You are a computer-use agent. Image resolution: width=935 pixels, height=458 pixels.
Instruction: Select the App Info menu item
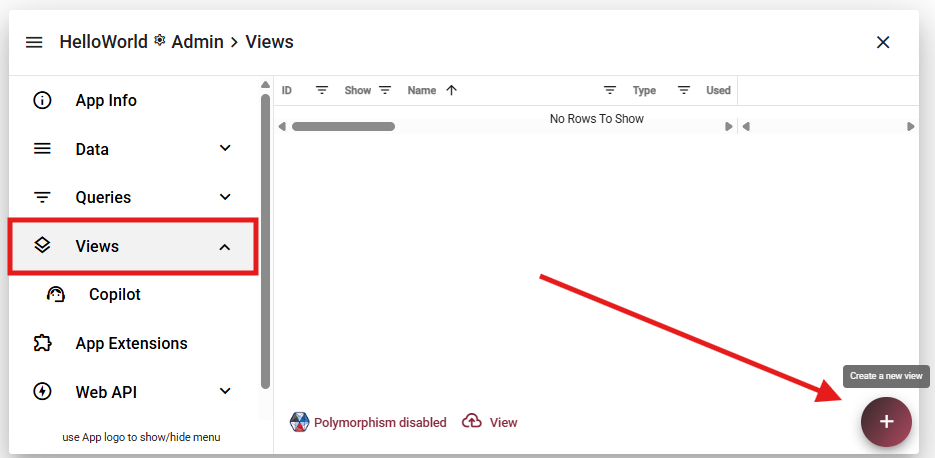point(106,100)
